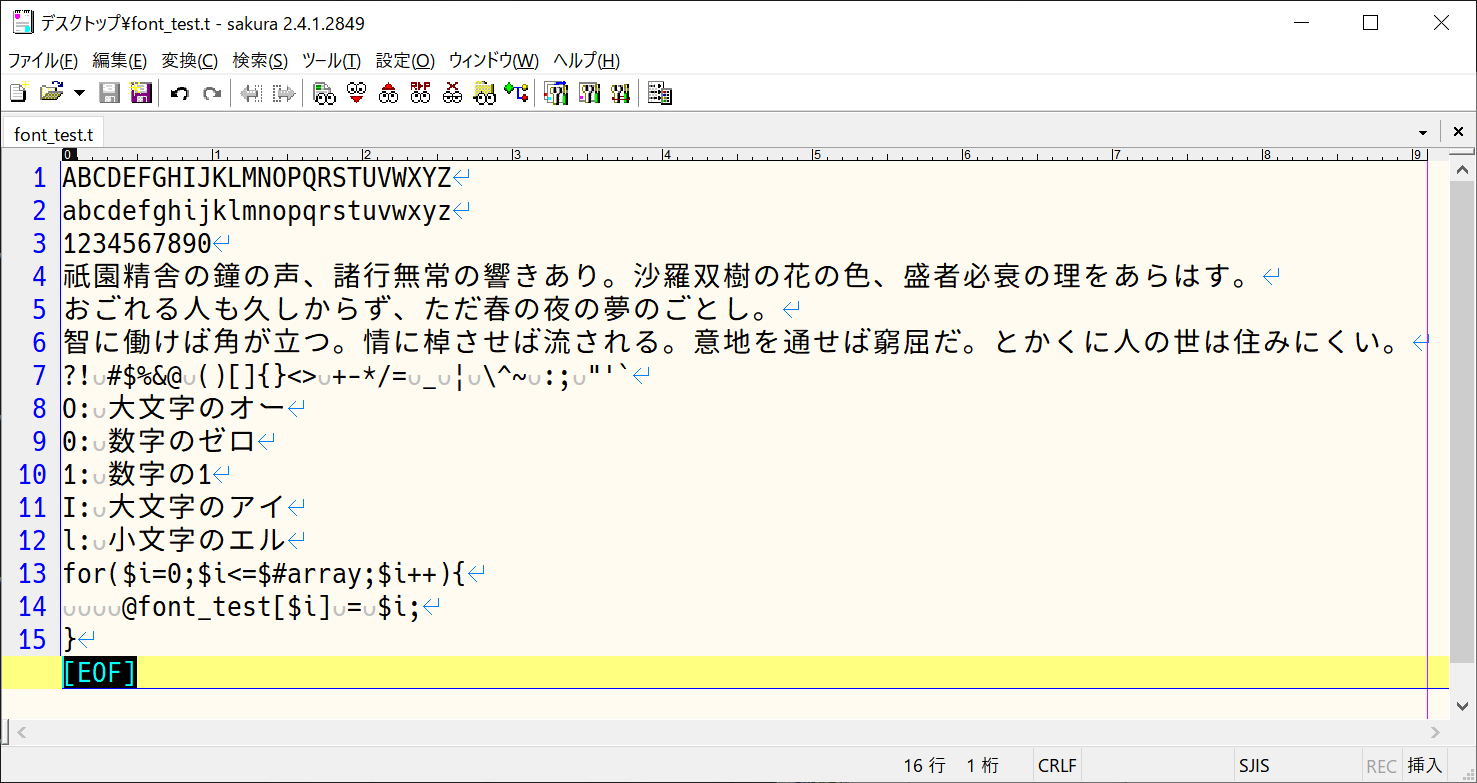Find next with down-arrow eyes icon
Viewport: 1477px width, 783px height.
point(356,94)
